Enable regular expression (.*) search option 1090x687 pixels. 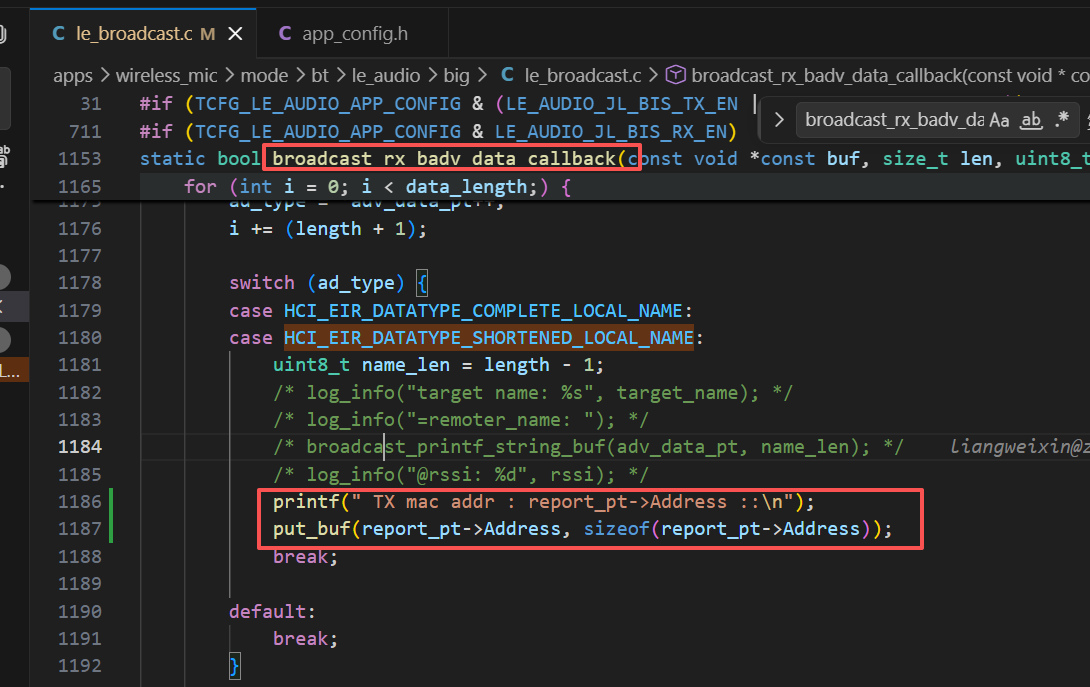coord(1061,120)
